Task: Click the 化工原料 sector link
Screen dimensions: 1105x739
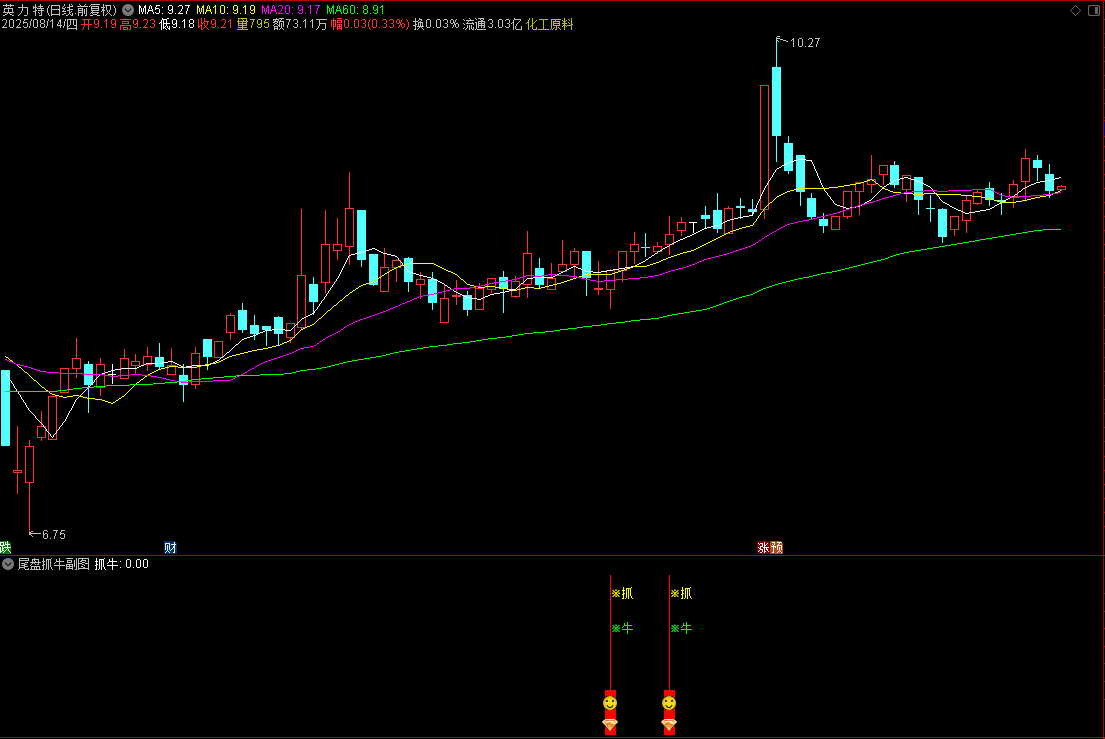Action: (x=550, y=24)
